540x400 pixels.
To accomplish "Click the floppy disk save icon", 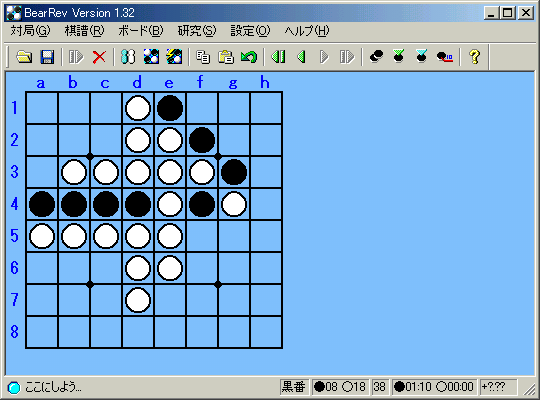I will pos(47,57).
